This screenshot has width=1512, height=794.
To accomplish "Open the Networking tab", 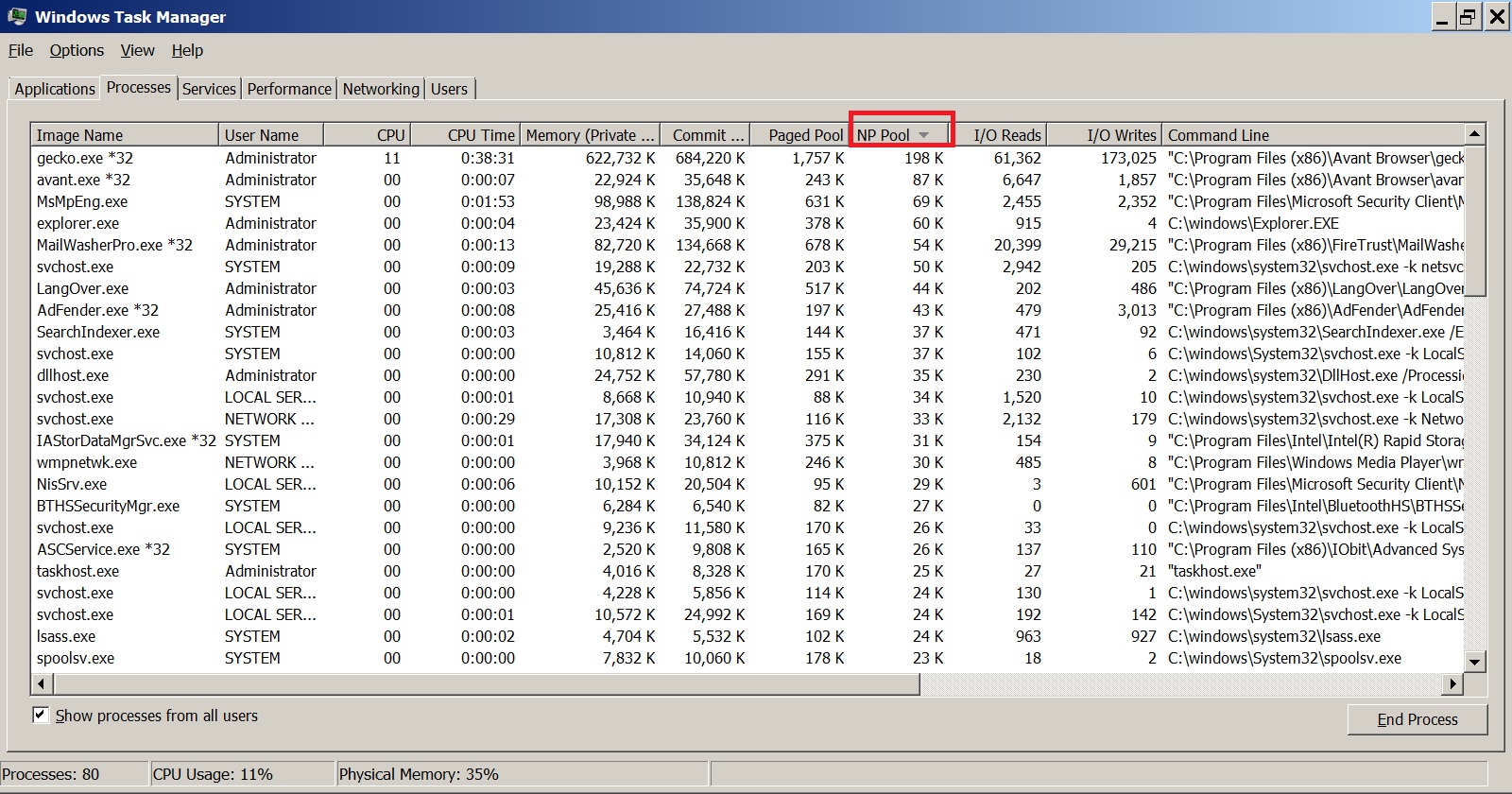I will (381, 89).
